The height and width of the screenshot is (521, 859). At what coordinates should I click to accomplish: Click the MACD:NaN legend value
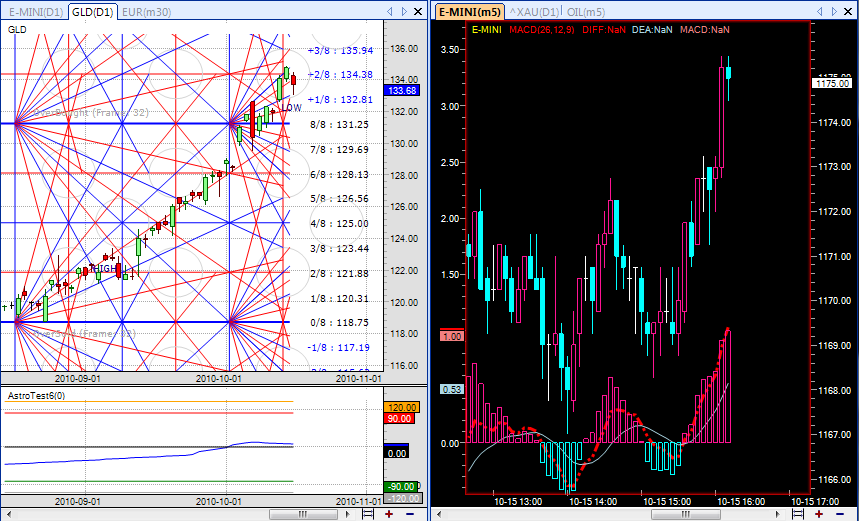click(x=705, y=30)
